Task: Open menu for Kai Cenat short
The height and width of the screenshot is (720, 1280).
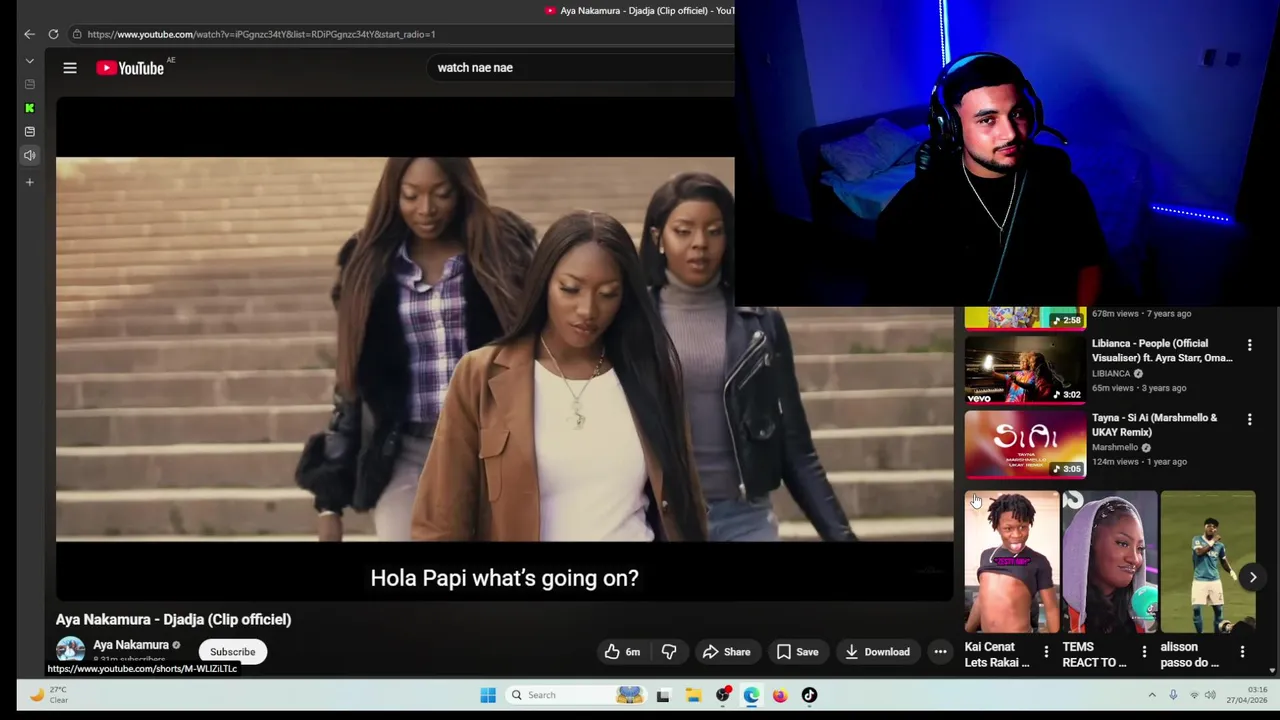Action: point(1046,652)
